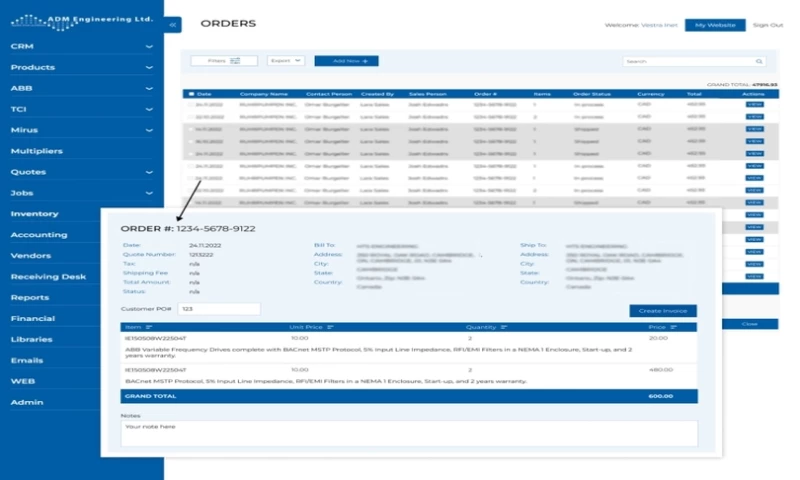Click the Sign Out link
800x480 pixels.
767,25
